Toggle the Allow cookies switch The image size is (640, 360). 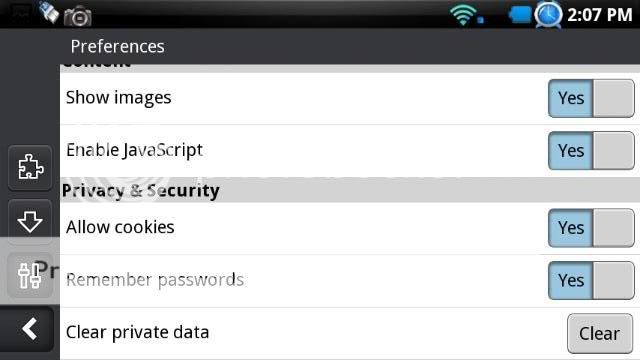coord(591,228)
